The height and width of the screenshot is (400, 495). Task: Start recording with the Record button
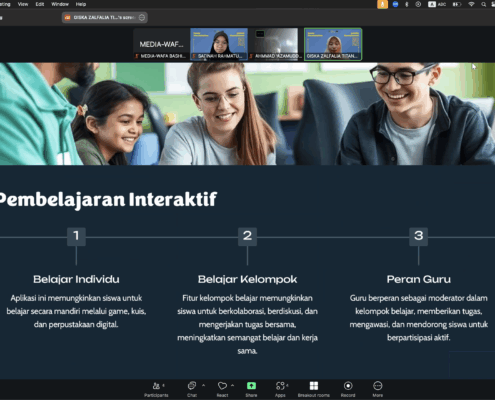tap(348, 389)
